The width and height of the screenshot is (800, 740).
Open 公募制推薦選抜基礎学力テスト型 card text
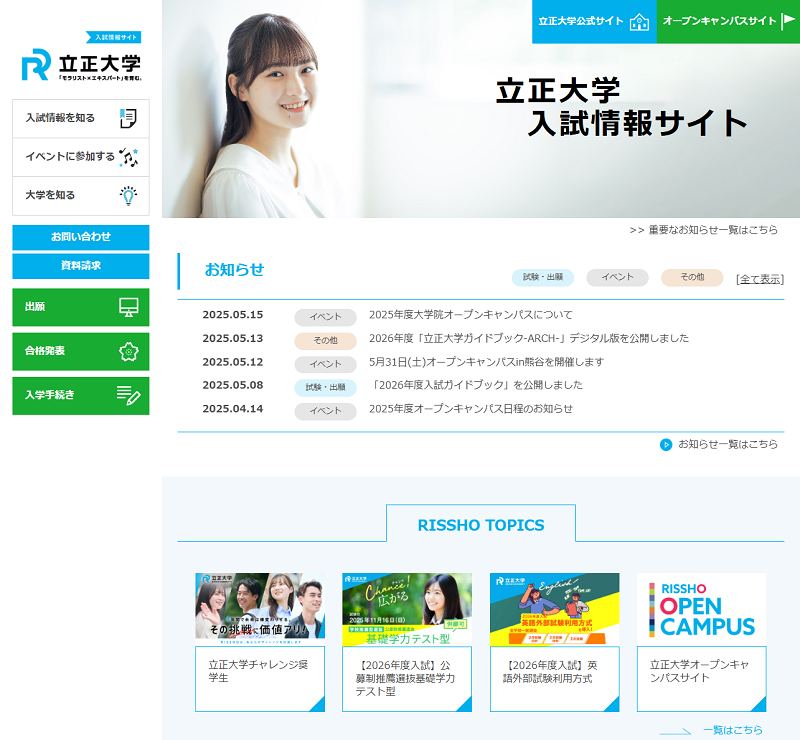coord(405,679)
